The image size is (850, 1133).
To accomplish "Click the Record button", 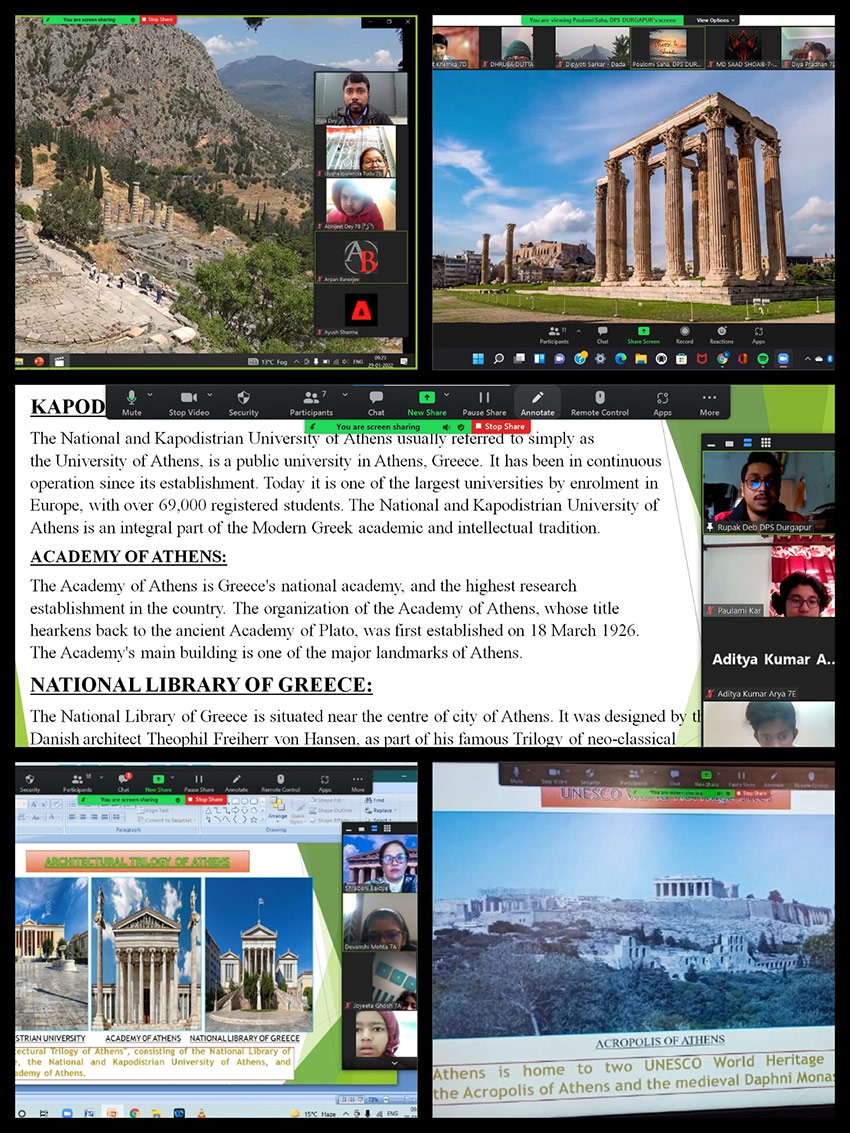I will 684,334.
